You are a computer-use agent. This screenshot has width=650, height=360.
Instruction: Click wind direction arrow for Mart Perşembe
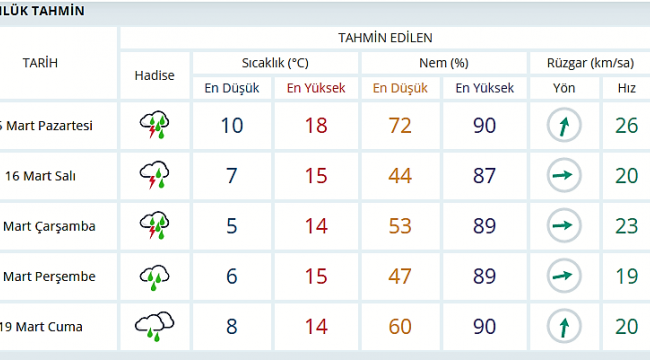[564, 276]
